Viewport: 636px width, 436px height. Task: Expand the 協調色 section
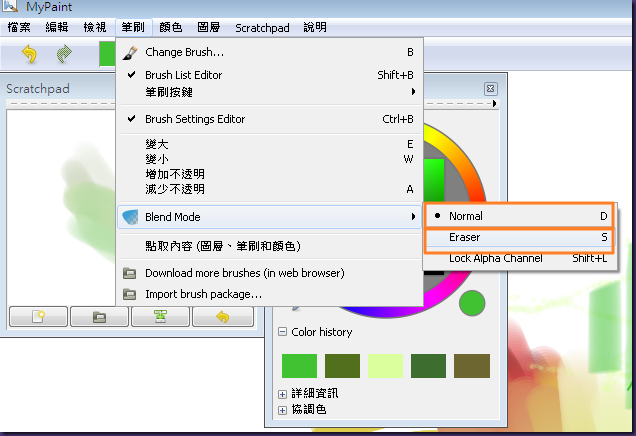tap(282, 410)
